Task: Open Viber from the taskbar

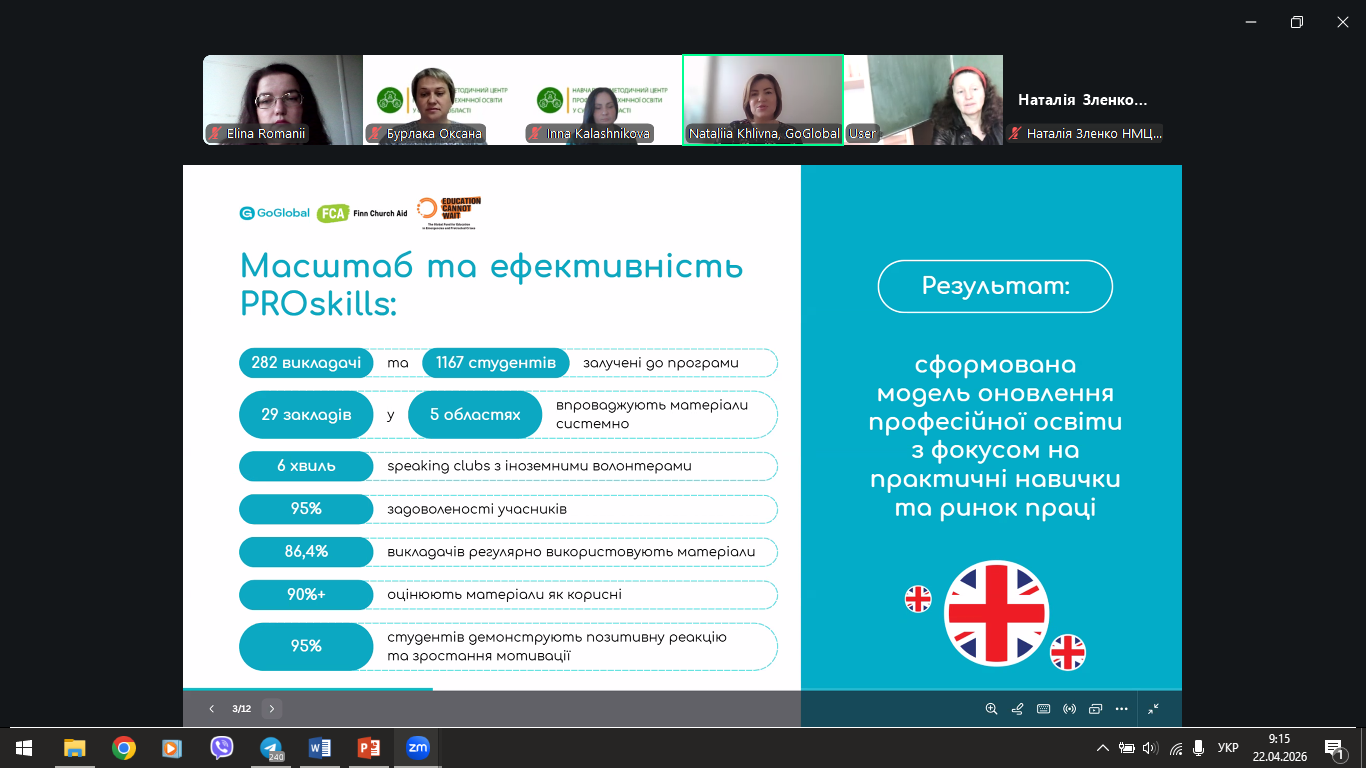Action: (221, 748)
